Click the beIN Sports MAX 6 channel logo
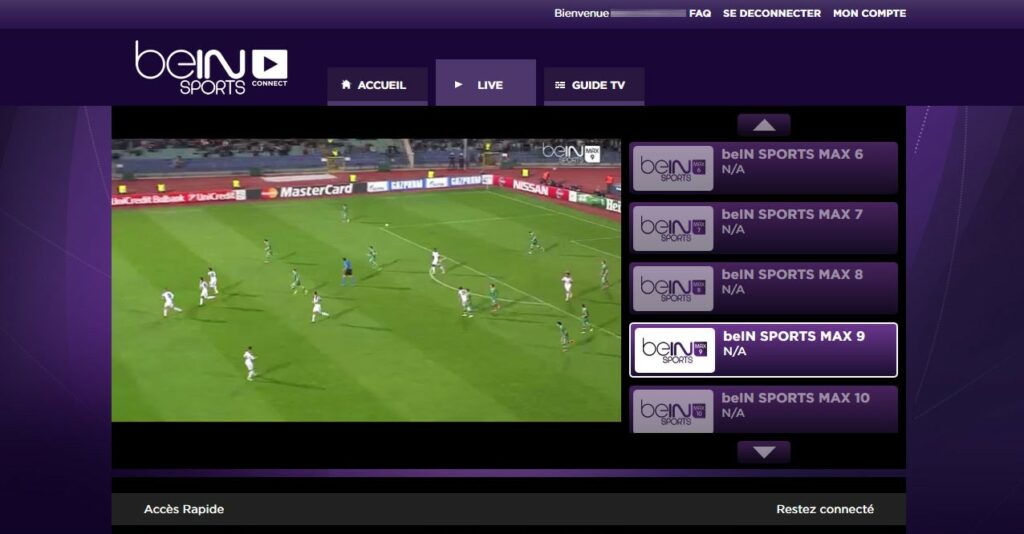 pos(673,168)
